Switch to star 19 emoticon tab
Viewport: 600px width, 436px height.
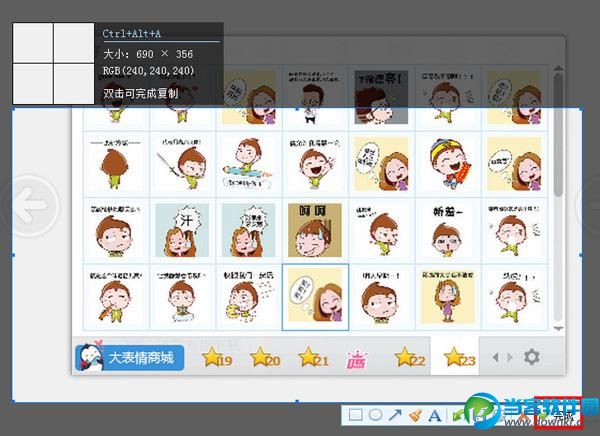(x=217, y=357)
